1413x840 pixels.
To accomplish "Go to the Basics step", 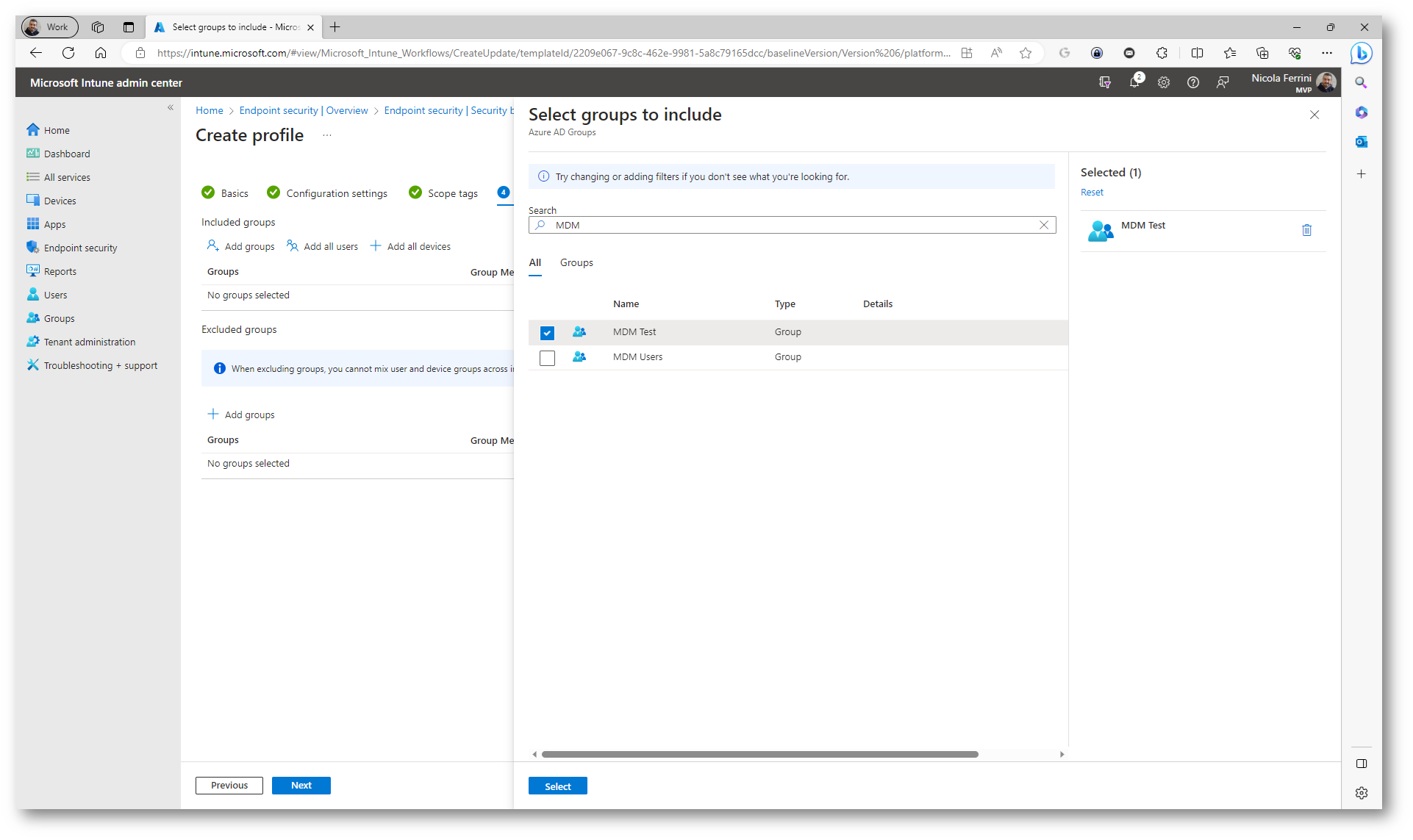I will click(225, 193).
